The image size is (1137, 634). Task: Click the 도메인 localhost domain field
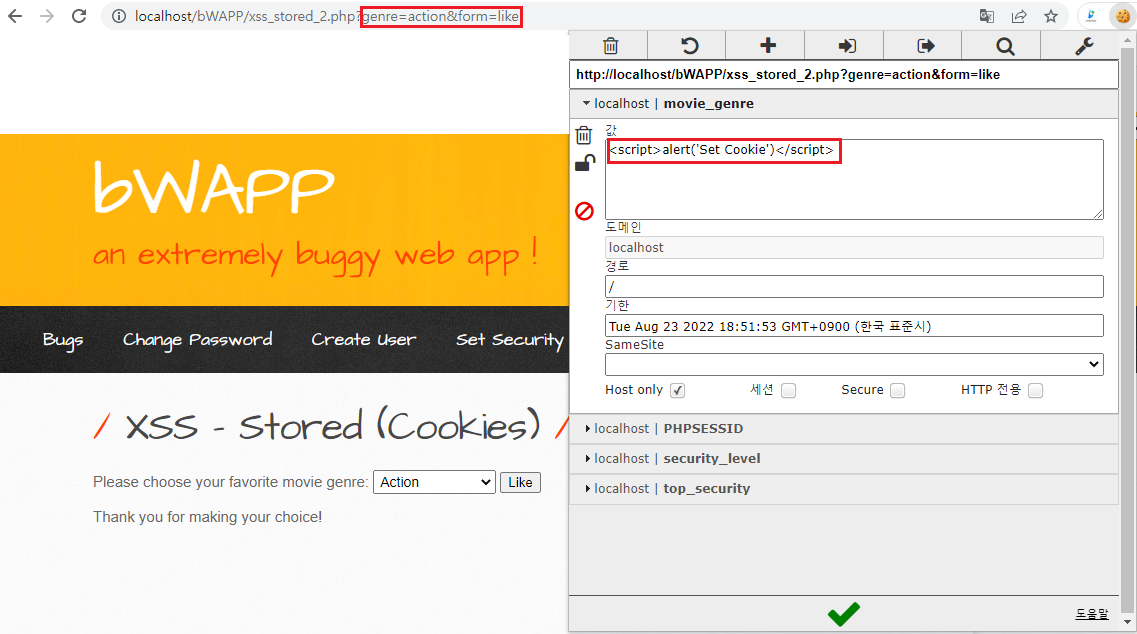pos(854,247)
